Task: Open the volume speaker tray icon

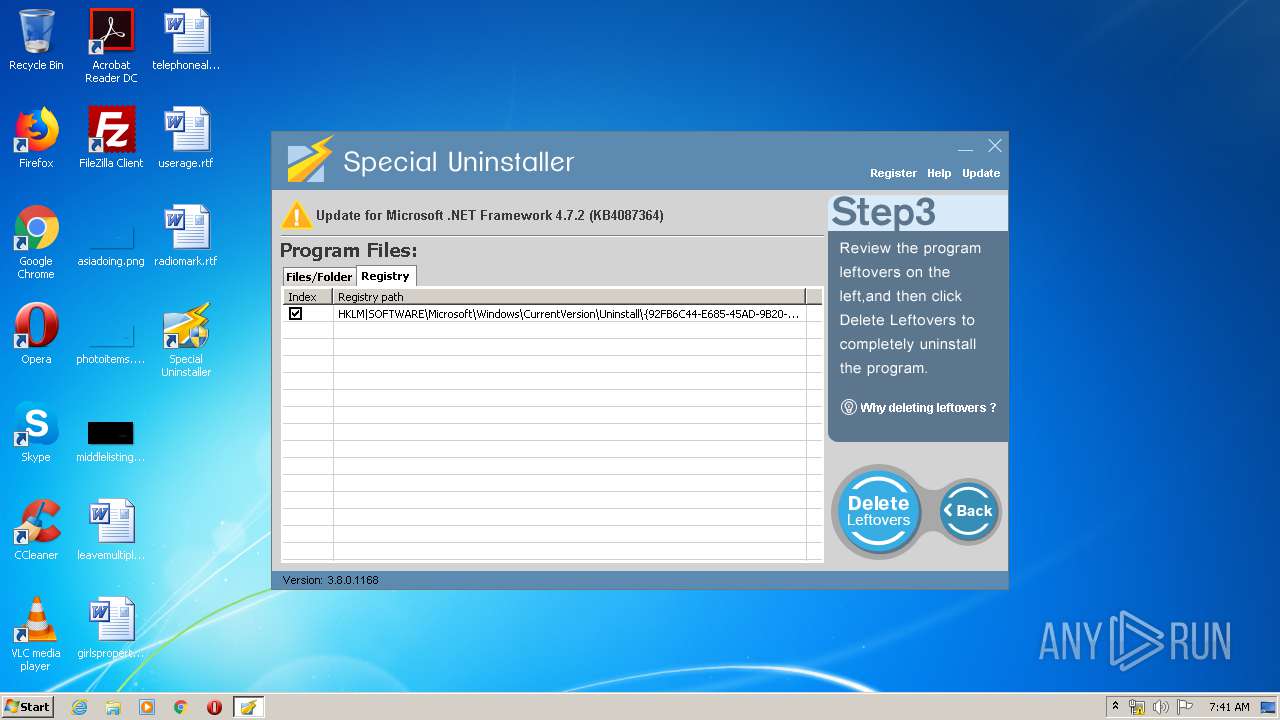Action: pyautogui.click(x=1161, y=707)
